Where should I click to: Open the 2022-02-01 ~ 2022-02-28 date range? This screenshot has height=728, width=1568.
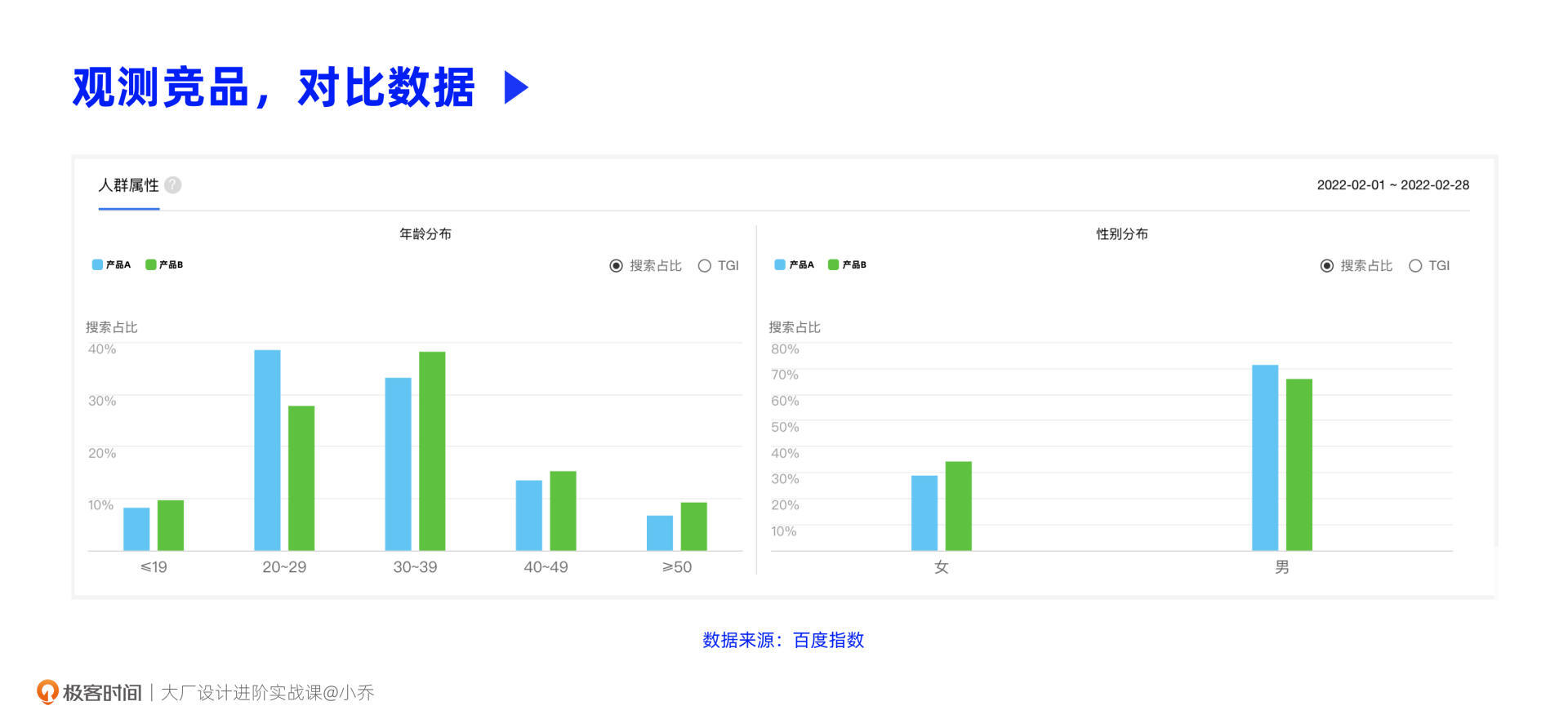click(1392, 185)
